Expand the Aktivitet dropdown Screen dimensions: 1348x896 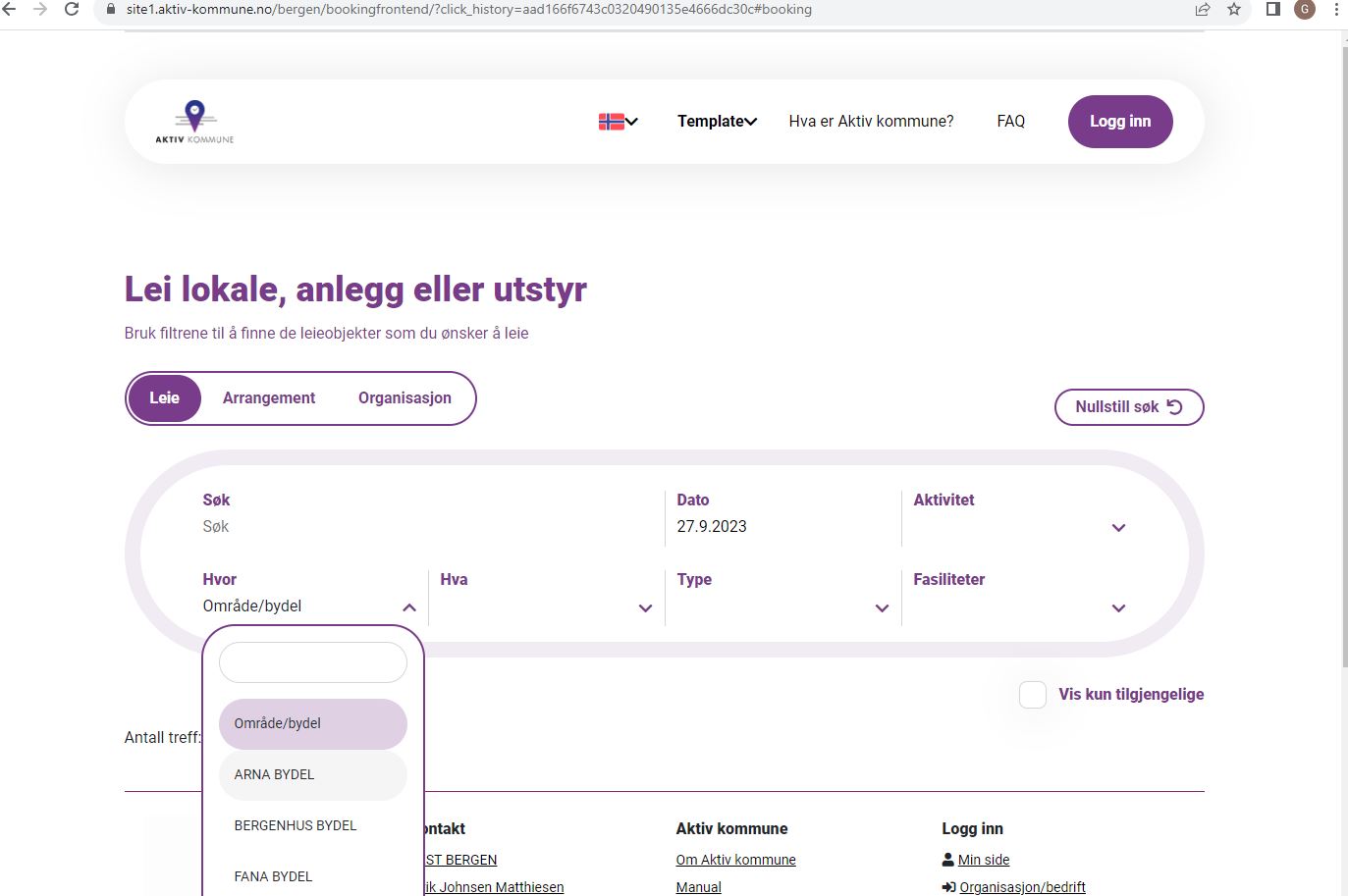click(1118, 527)
